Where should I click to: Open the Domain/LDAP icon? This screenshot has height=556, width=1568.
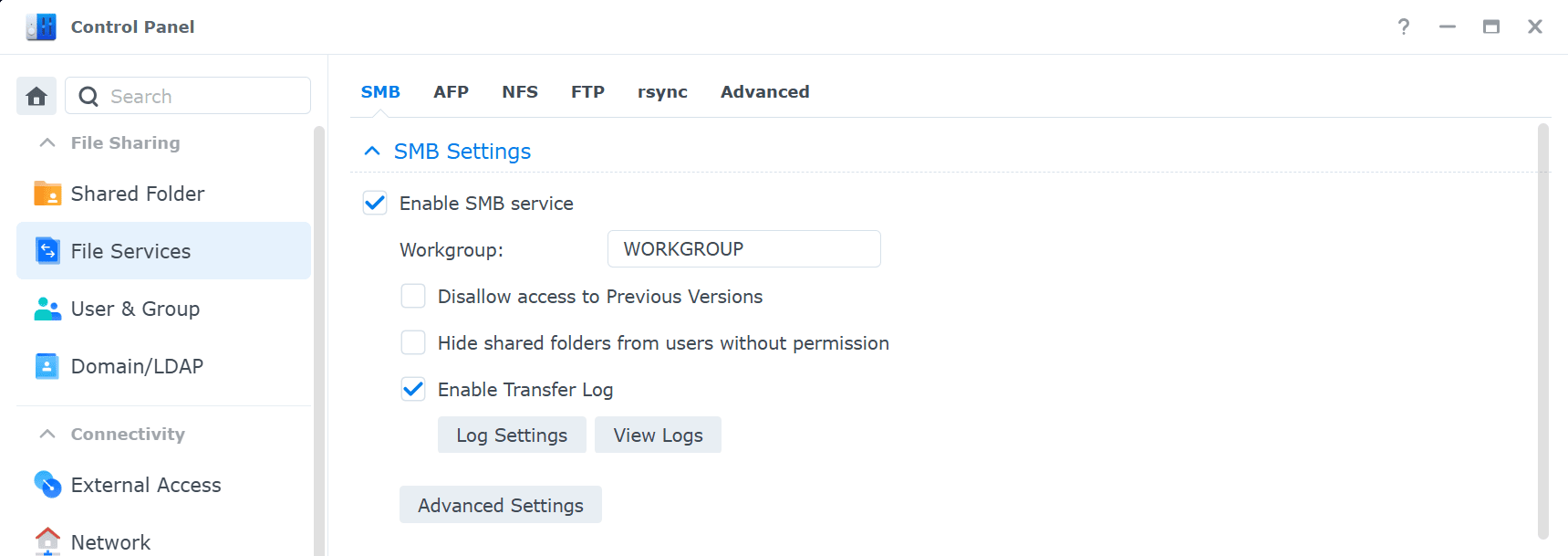47,366
